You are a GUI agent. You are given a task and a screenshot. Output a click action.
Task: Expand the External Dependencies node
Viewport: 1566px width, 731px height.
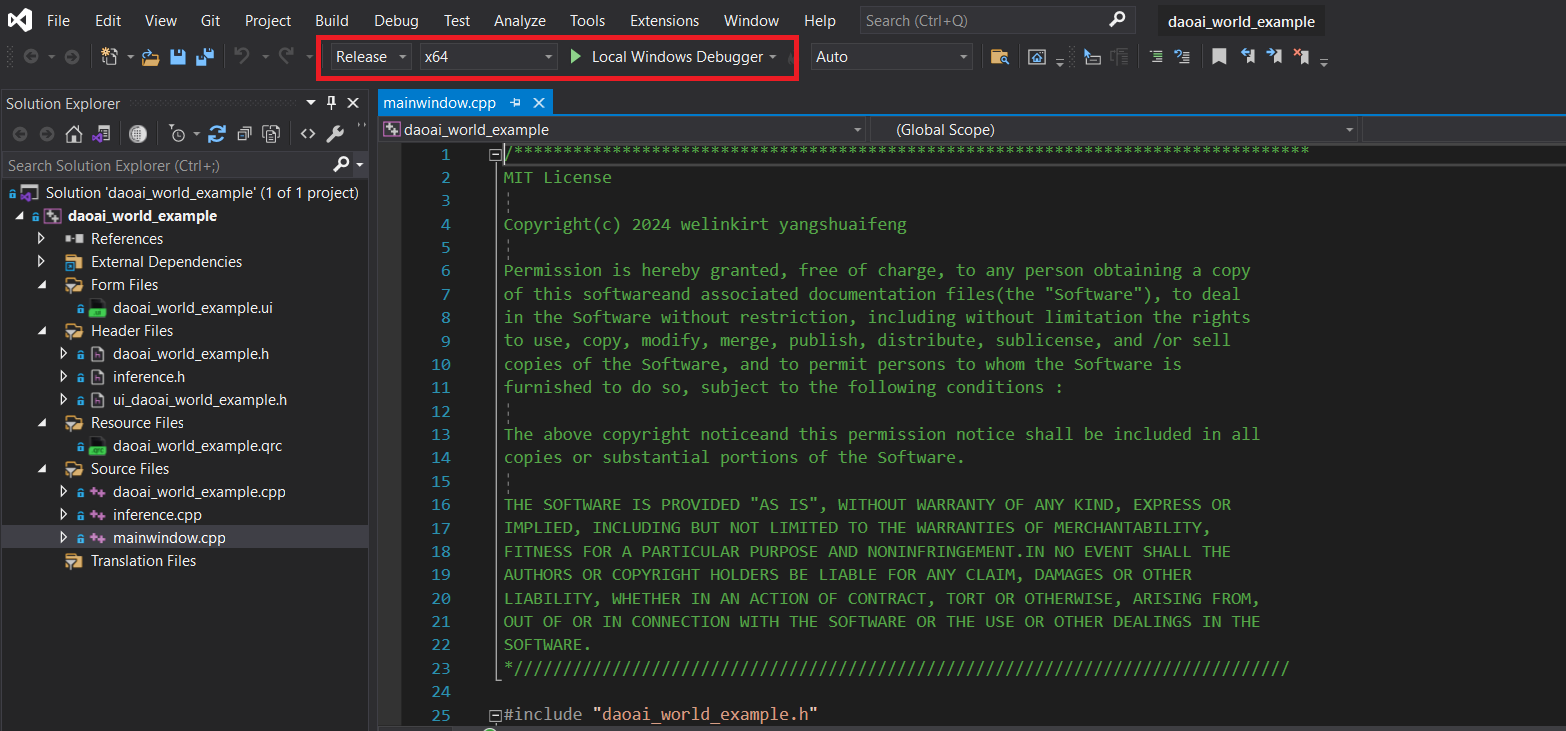[x=41, y=261]
